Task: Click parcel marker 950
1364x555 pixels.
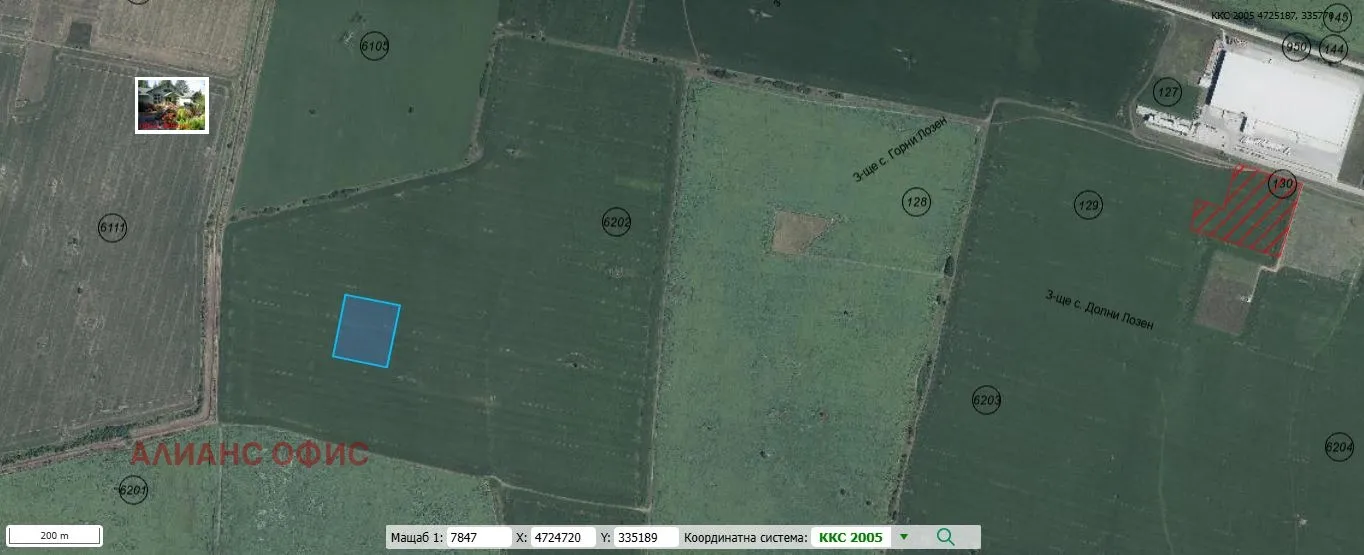Action: [1296, 46]
